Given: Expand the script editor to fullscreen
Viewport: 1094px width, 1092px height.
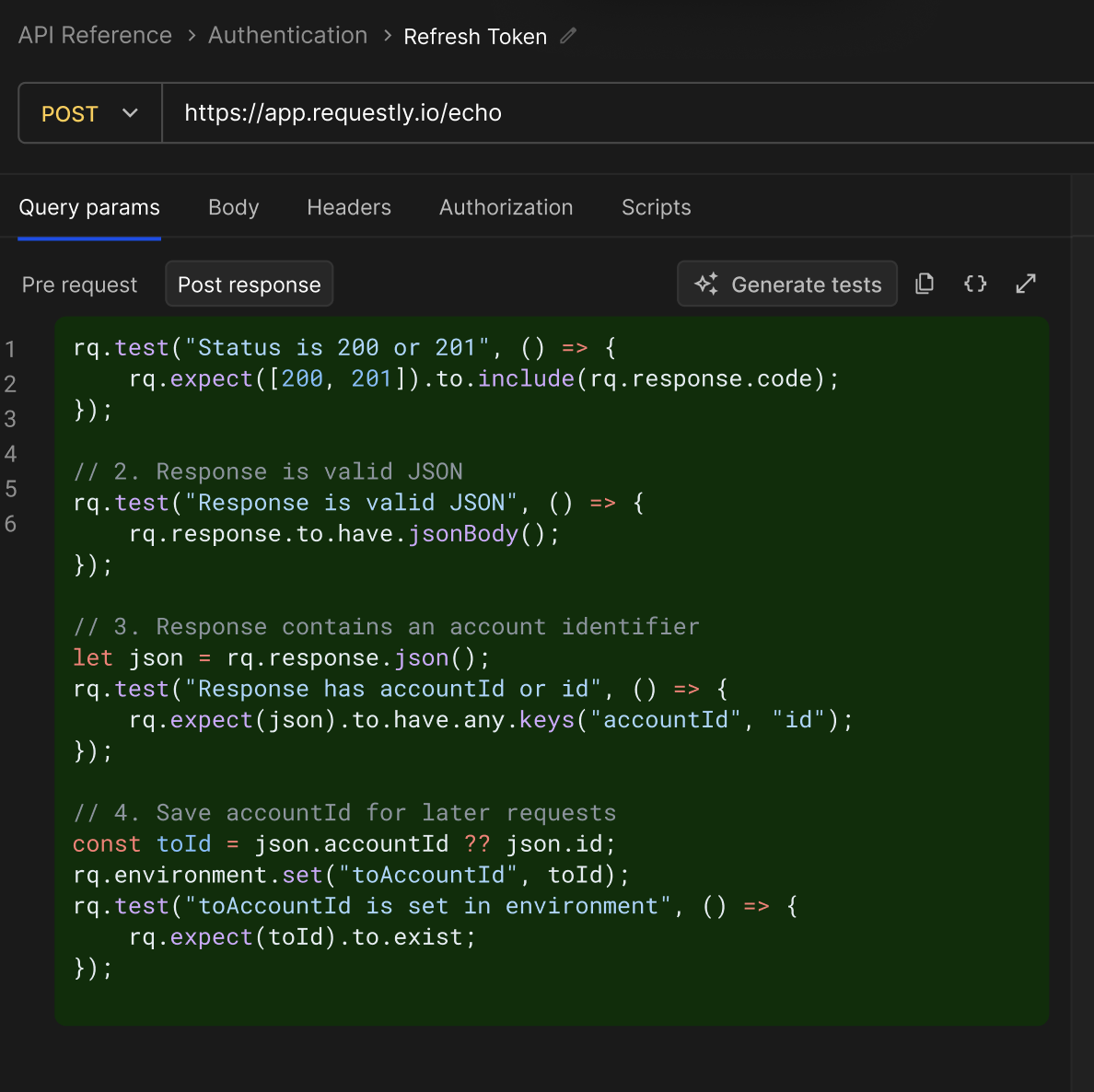Looking at the screenshot, I should click(1026, 284).
